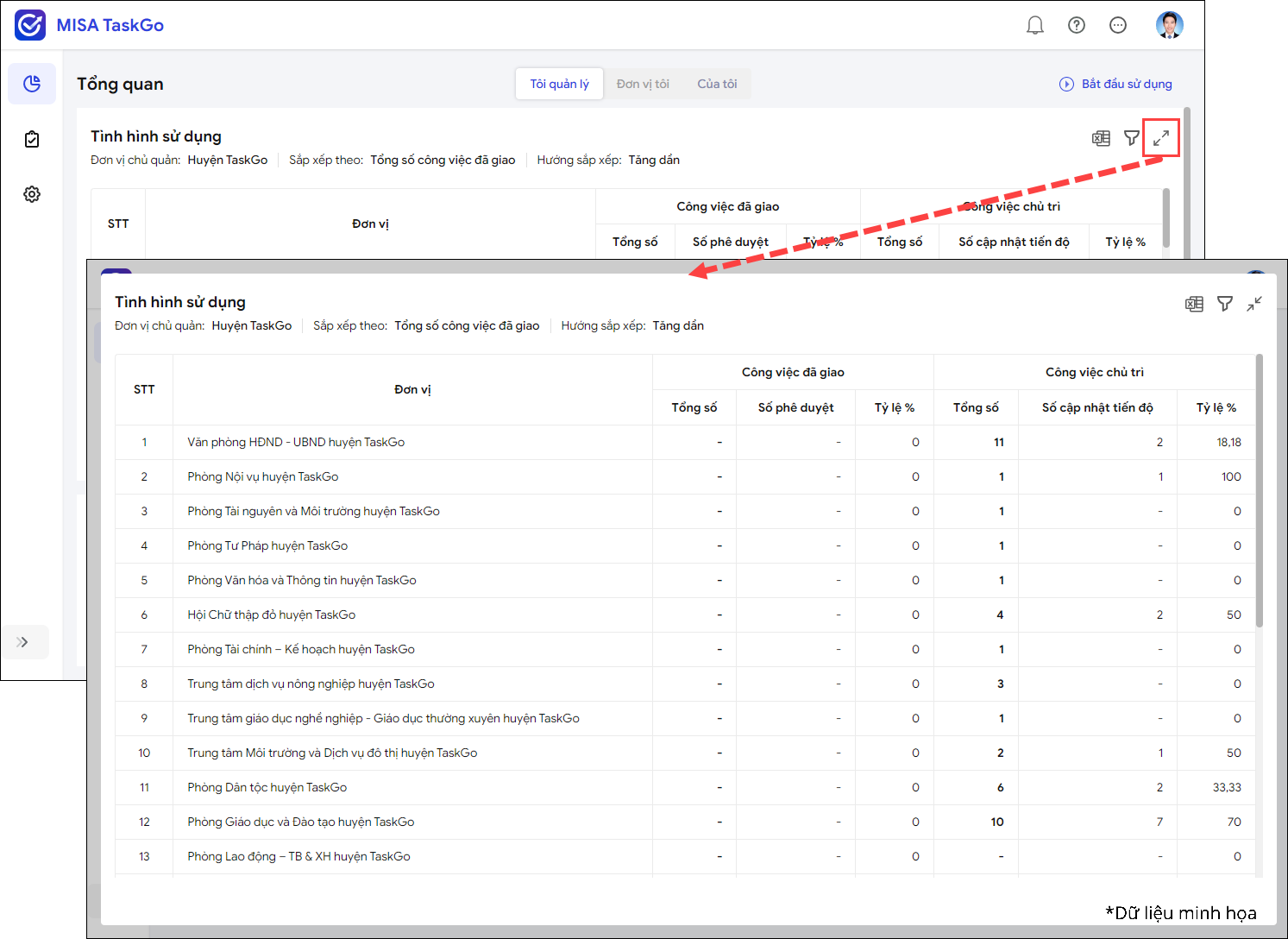Click Huyện TaskGo value in the expanded panel
This screenshot has height=939, width=1288.
(x=252, y=325)
